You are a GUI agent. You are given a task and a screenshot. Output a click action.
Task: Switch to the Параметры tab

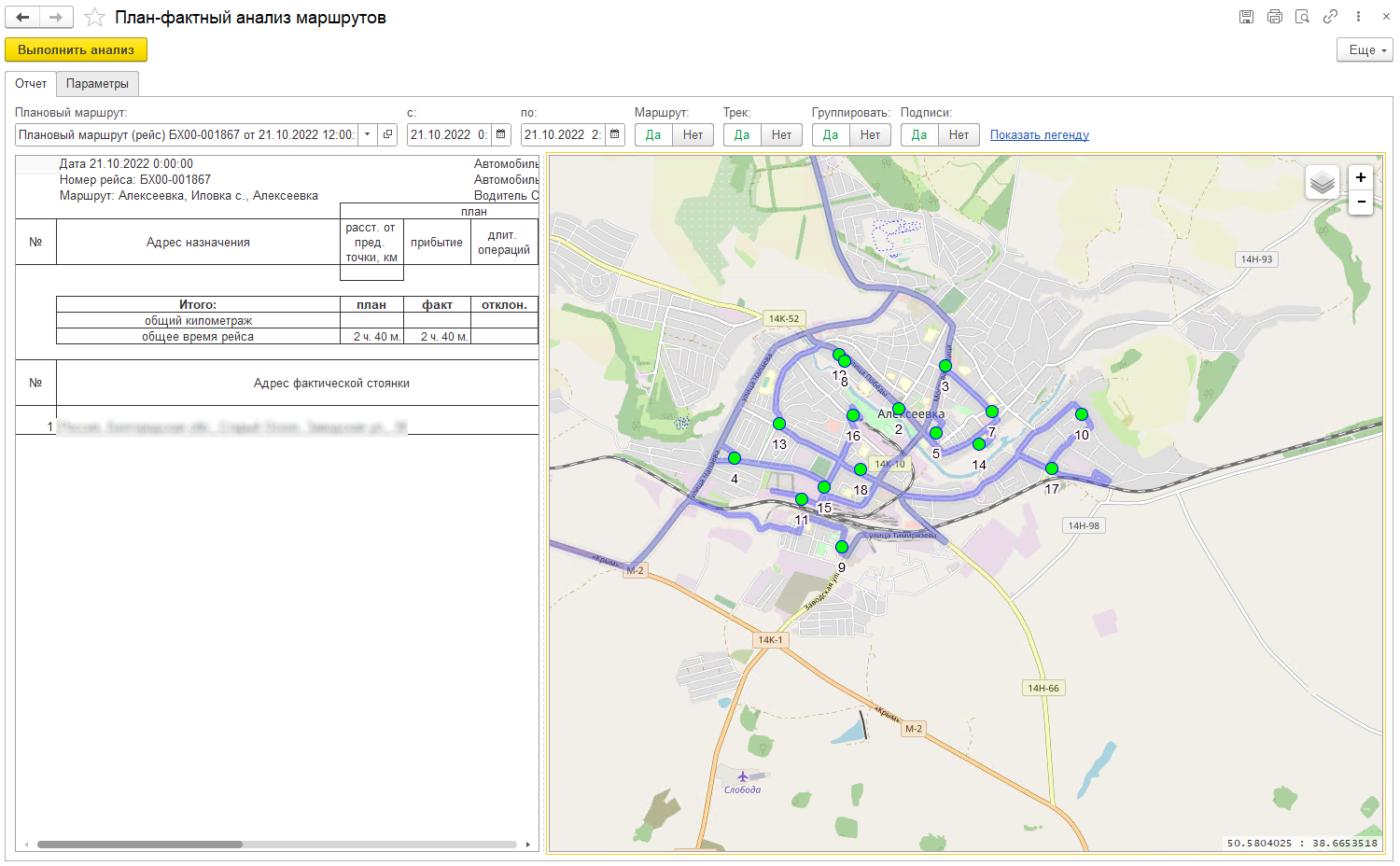pyautogui.click(x=97, y=84)
